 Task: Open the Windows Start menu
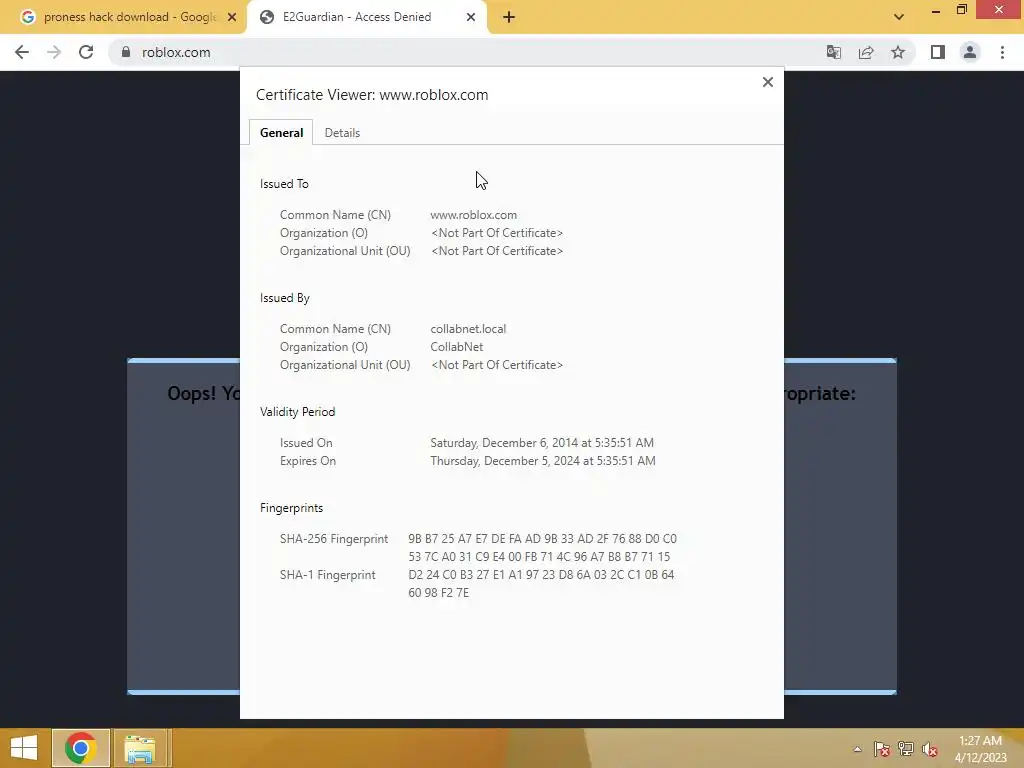pyautogui.click(x=24, y=748)
